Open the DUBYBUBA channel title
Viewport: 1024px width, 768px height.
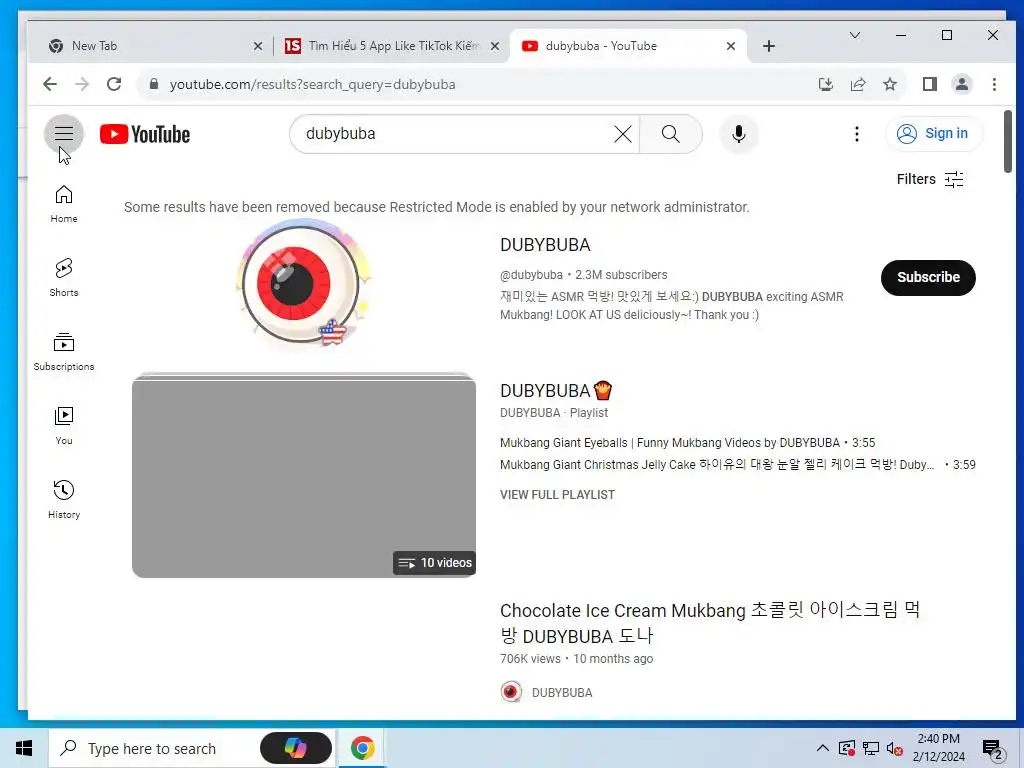[x=545, y=245]
